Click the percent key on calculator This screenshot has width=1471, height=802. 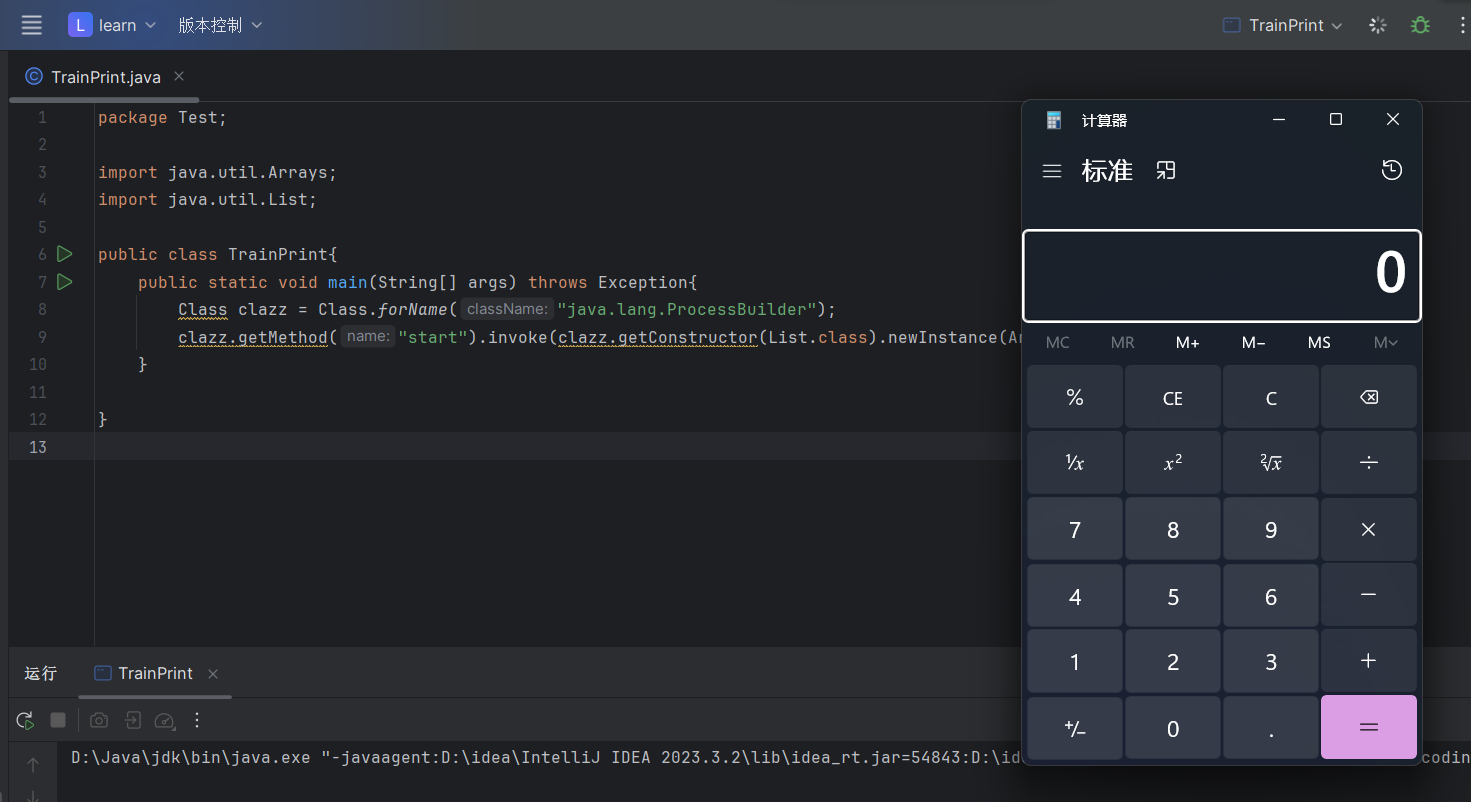pyautogui.click(x=1075, y=397)
